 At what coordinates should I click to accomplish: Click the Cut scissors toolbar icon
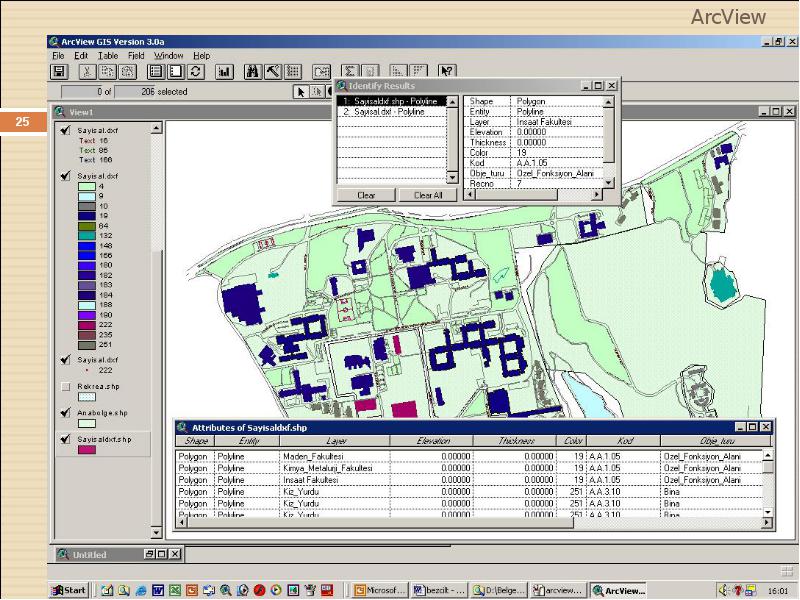(87, 72)
